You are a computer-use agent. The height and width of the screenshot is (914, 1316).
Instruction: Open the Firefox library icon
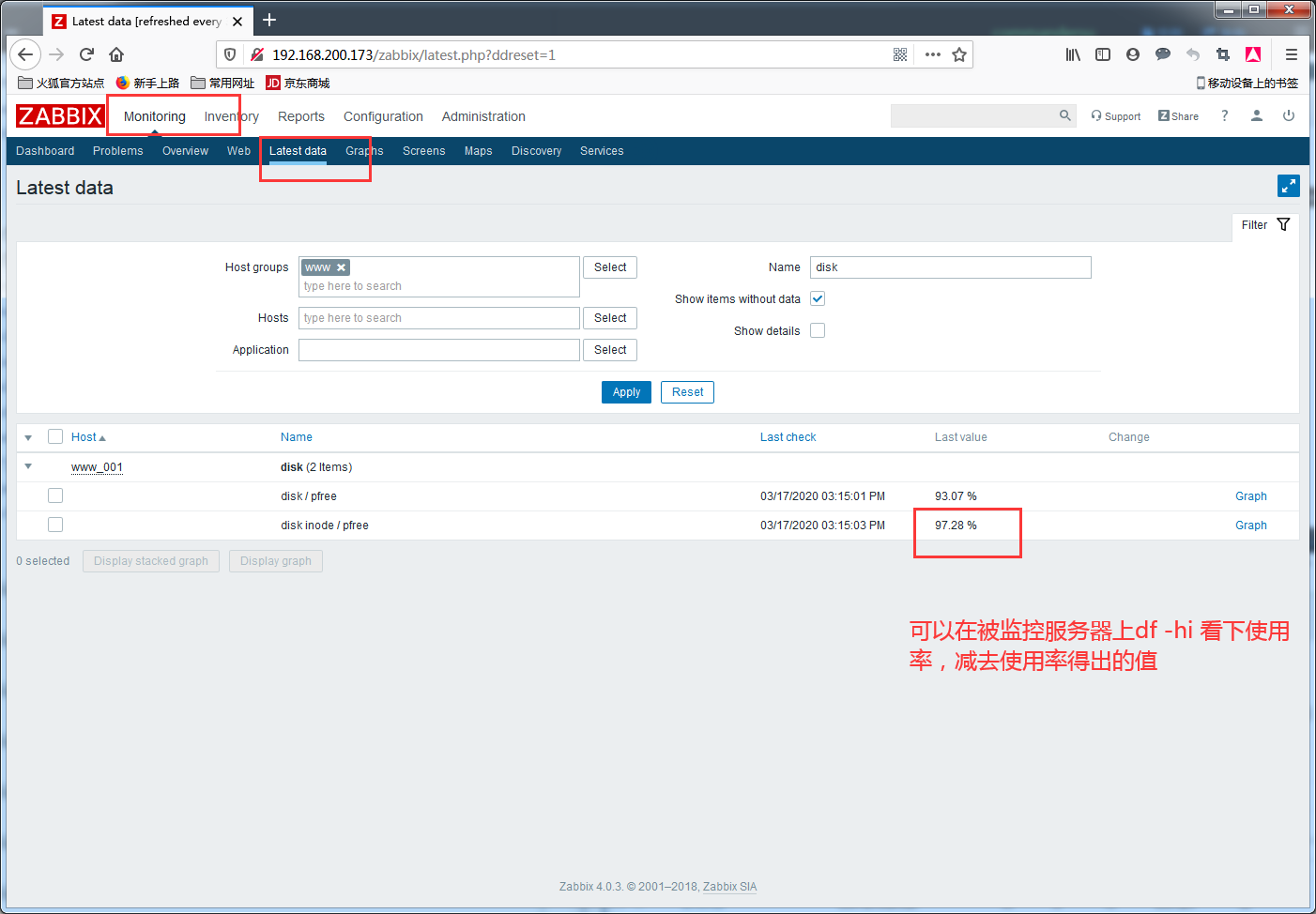tap(1073, 54)
